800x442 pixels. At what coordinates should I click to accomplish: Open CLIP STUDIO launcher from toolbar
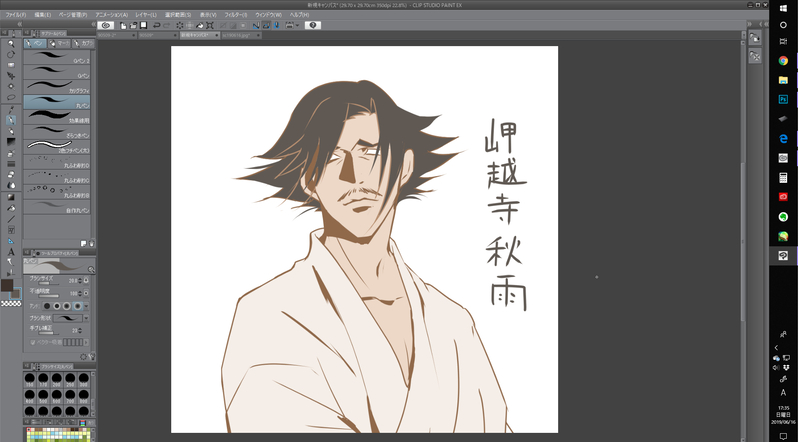coord(106,25)
